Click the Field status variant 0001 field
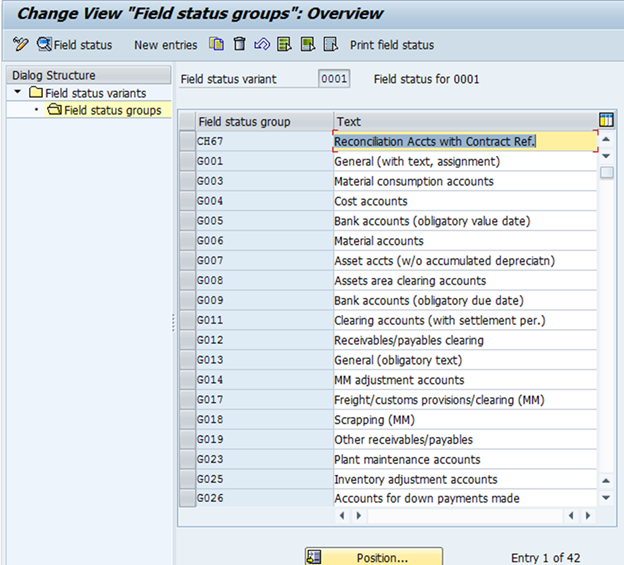Viewport: 624px width, 565px height. pos(334,79)
